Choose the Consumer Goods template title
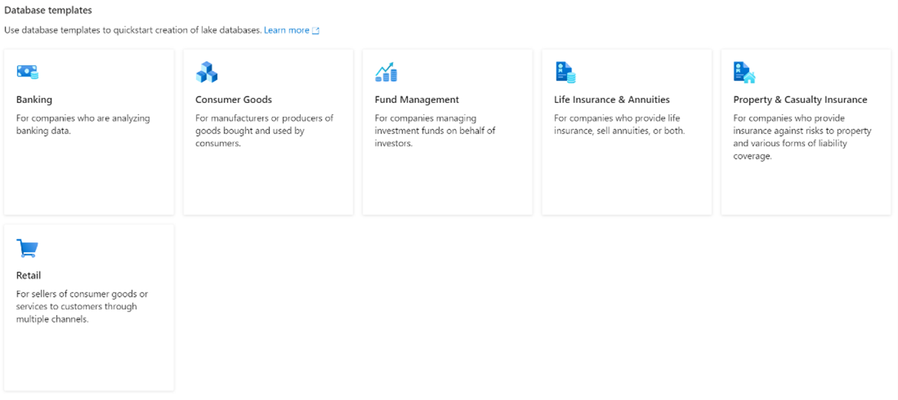Viewport: 898px width, 400px height. point(234,100)
